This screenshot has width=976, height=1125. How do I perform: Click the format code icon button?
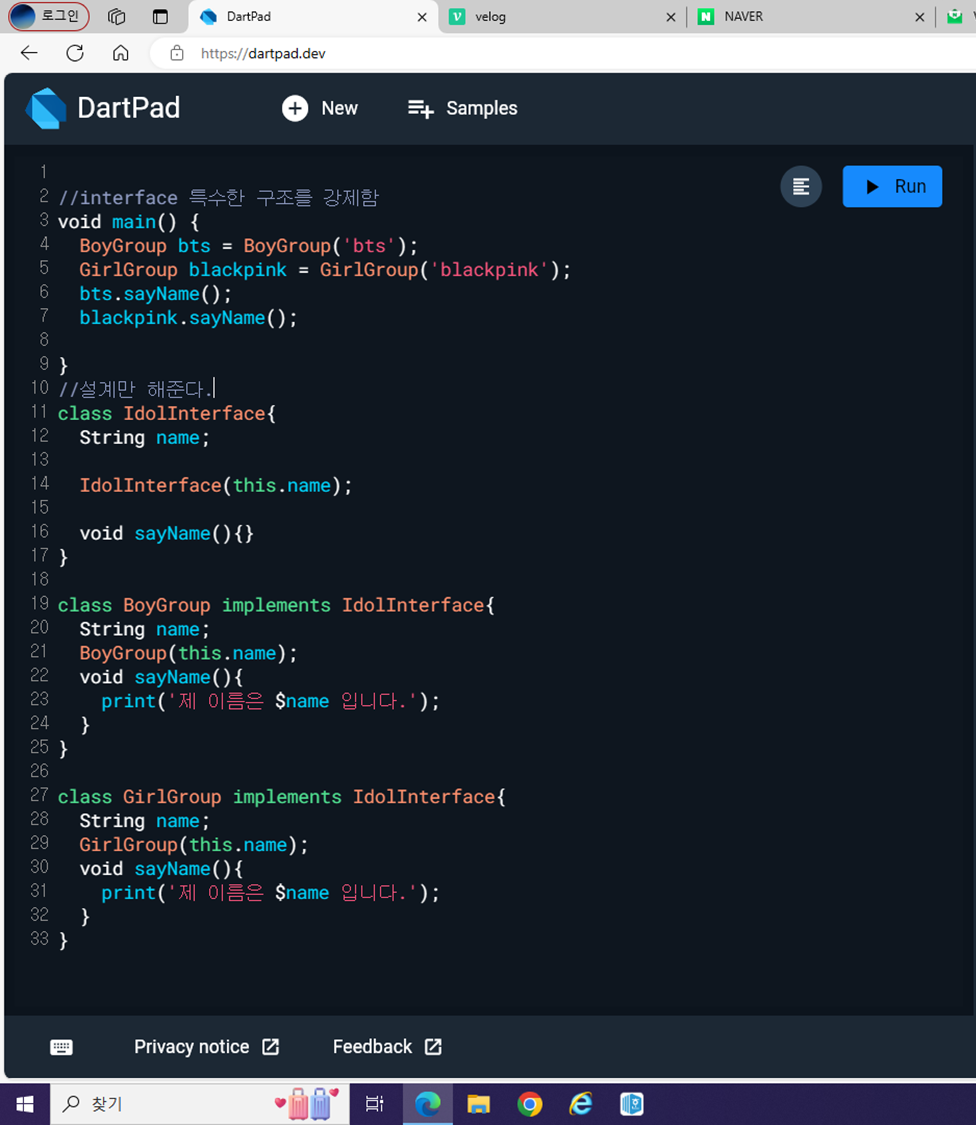click(x=801, y=187)
